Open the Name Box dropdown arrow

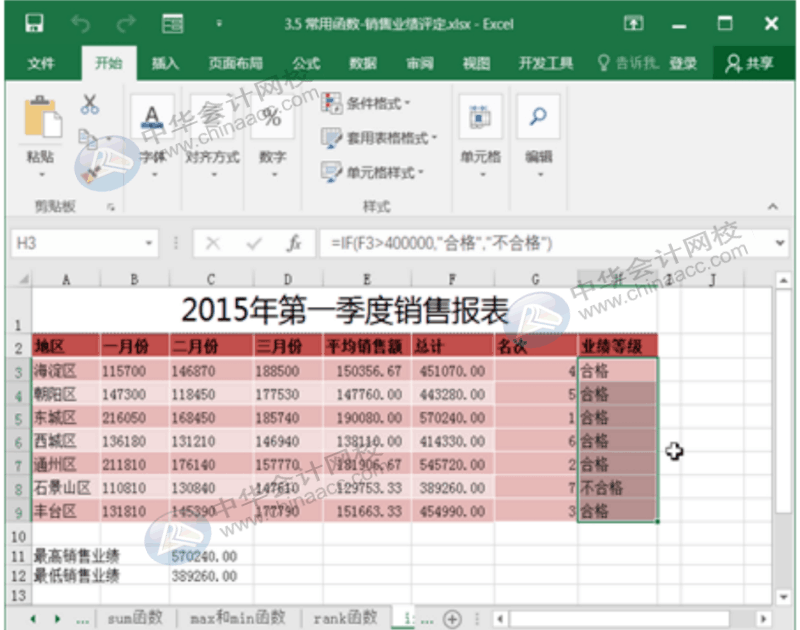pyautogui.click(x=149, y=243)
